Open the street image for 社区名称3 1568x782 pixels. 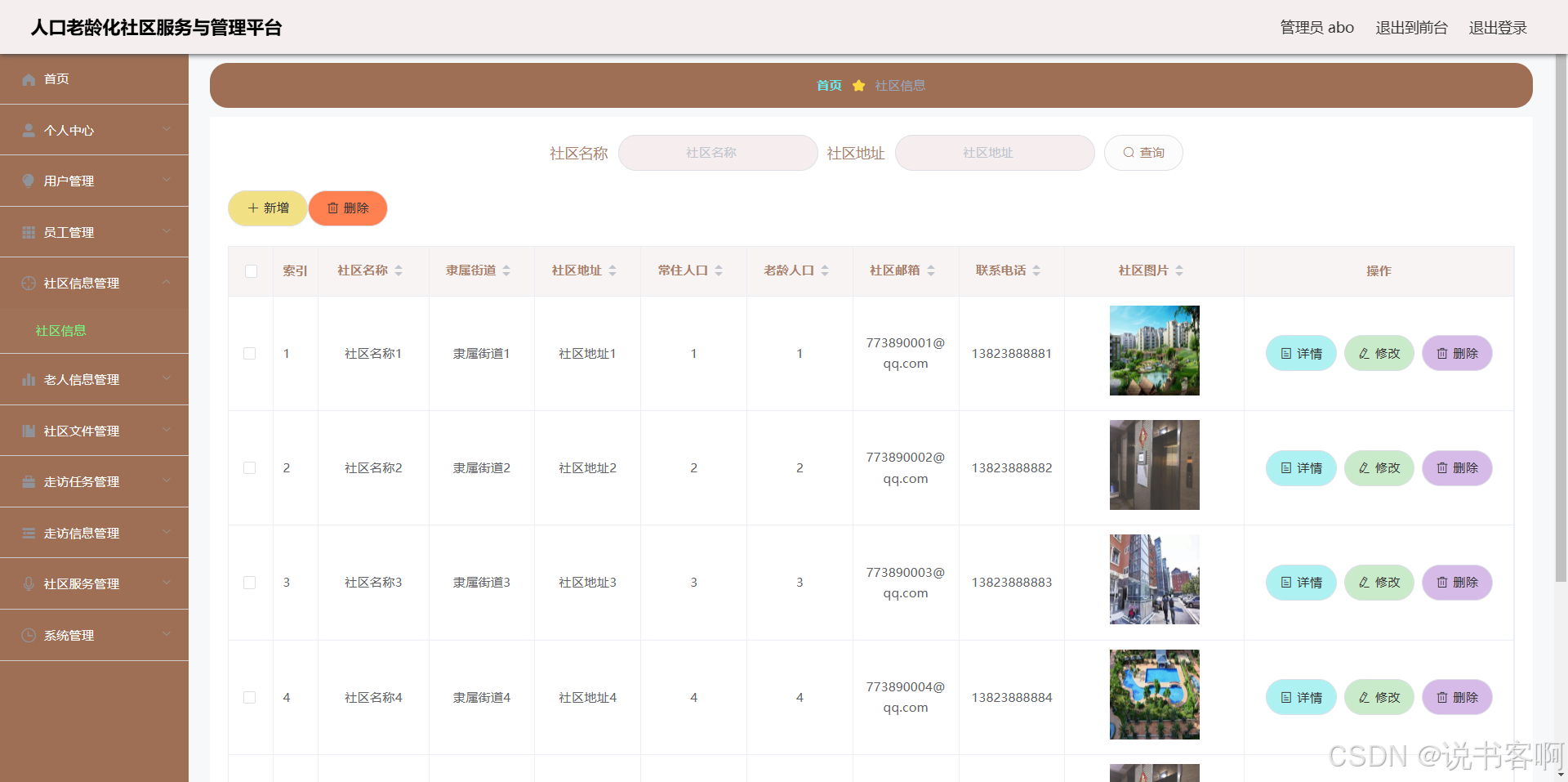coord(1155,579)
